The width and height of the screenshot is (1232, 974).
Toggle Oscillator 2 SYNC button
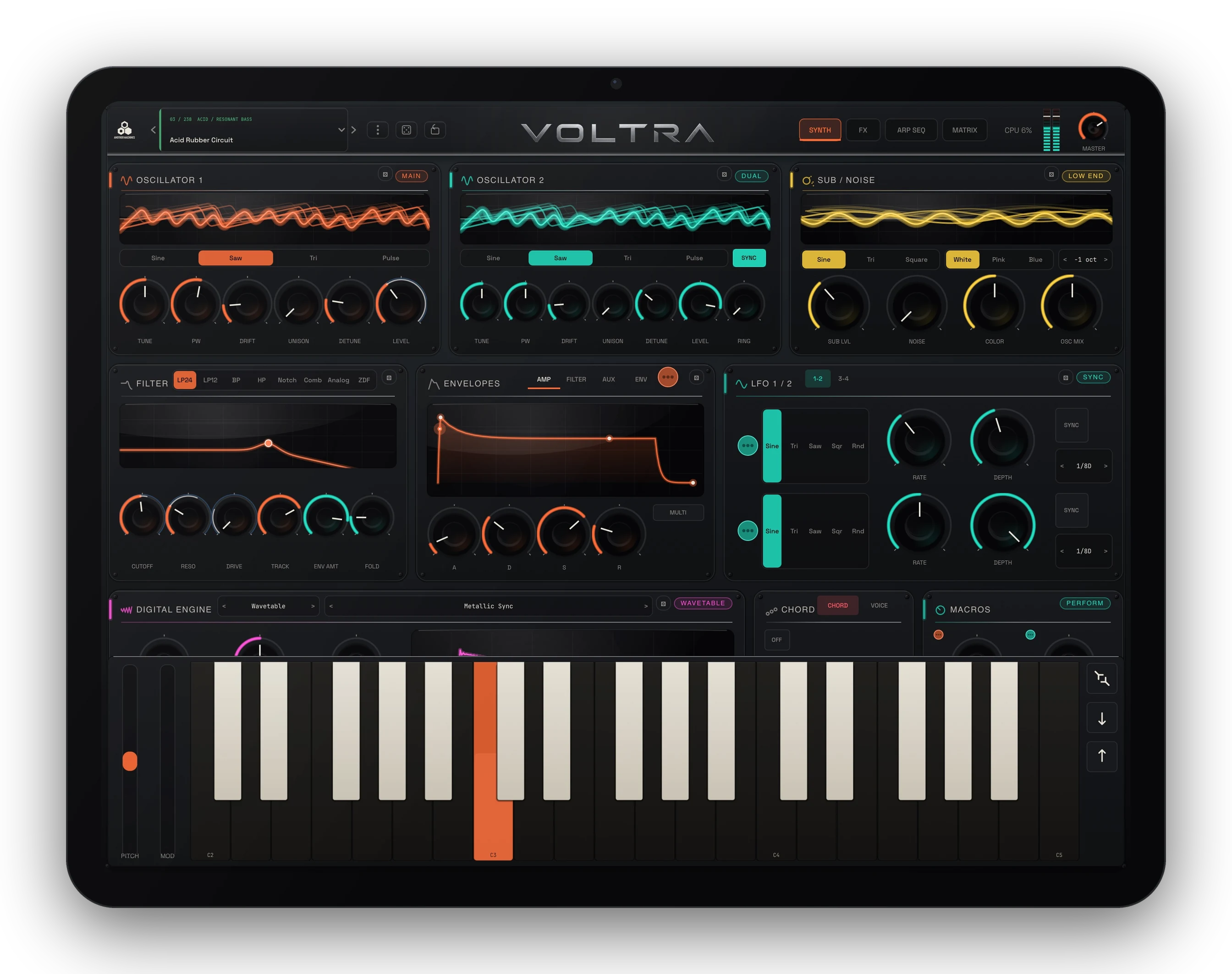point(749,258)
